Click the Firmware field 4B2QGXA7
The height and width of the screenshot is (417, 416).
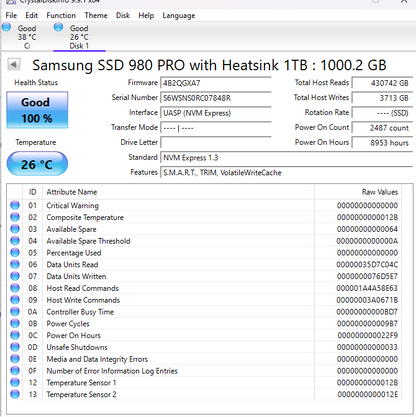tap(216, 83)
